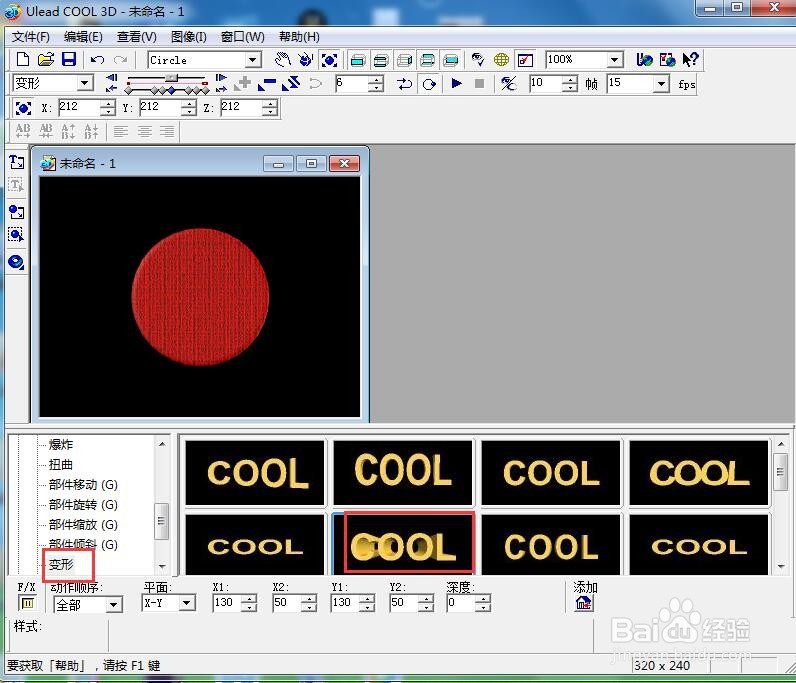The width and height of the screenshot is (796, 683).
Task: Select 部件移动 (G) in the effects tree
Action: point(83,485)
